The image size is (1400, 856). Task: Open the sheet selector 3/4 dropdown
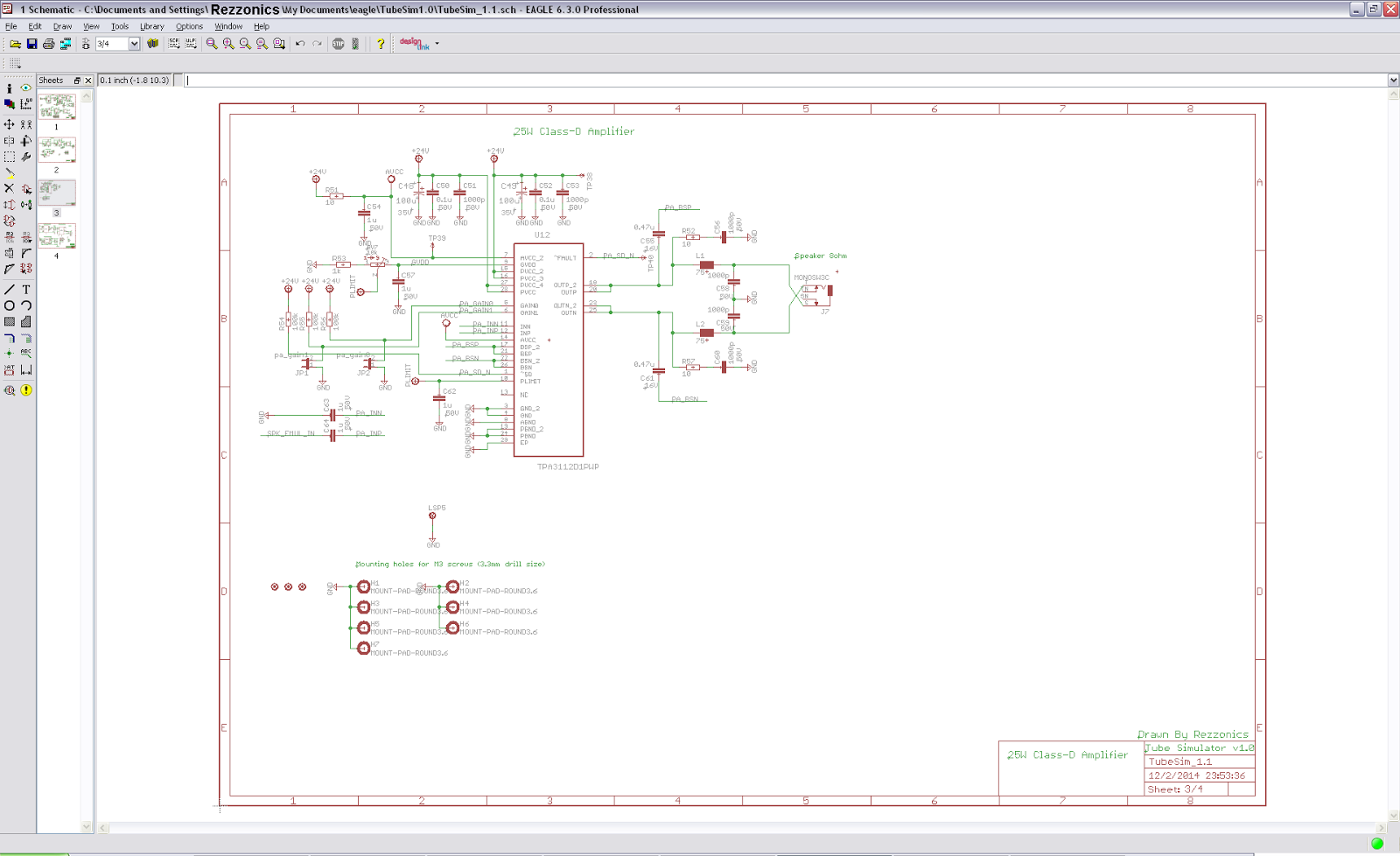click(134, 44)
